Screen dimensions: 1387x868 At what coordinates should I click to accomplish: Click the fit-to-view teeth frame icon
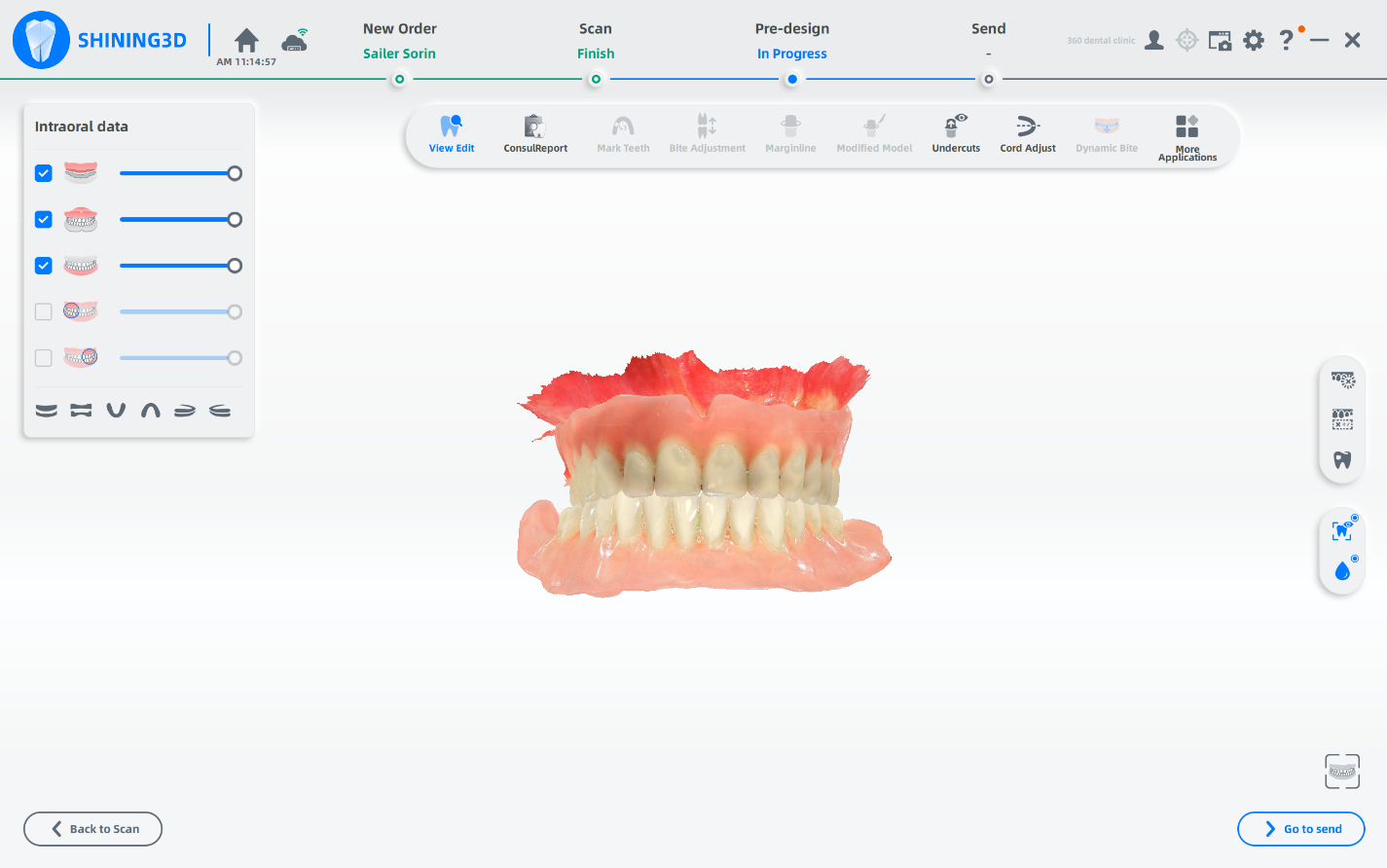[x=1342, y=772]
